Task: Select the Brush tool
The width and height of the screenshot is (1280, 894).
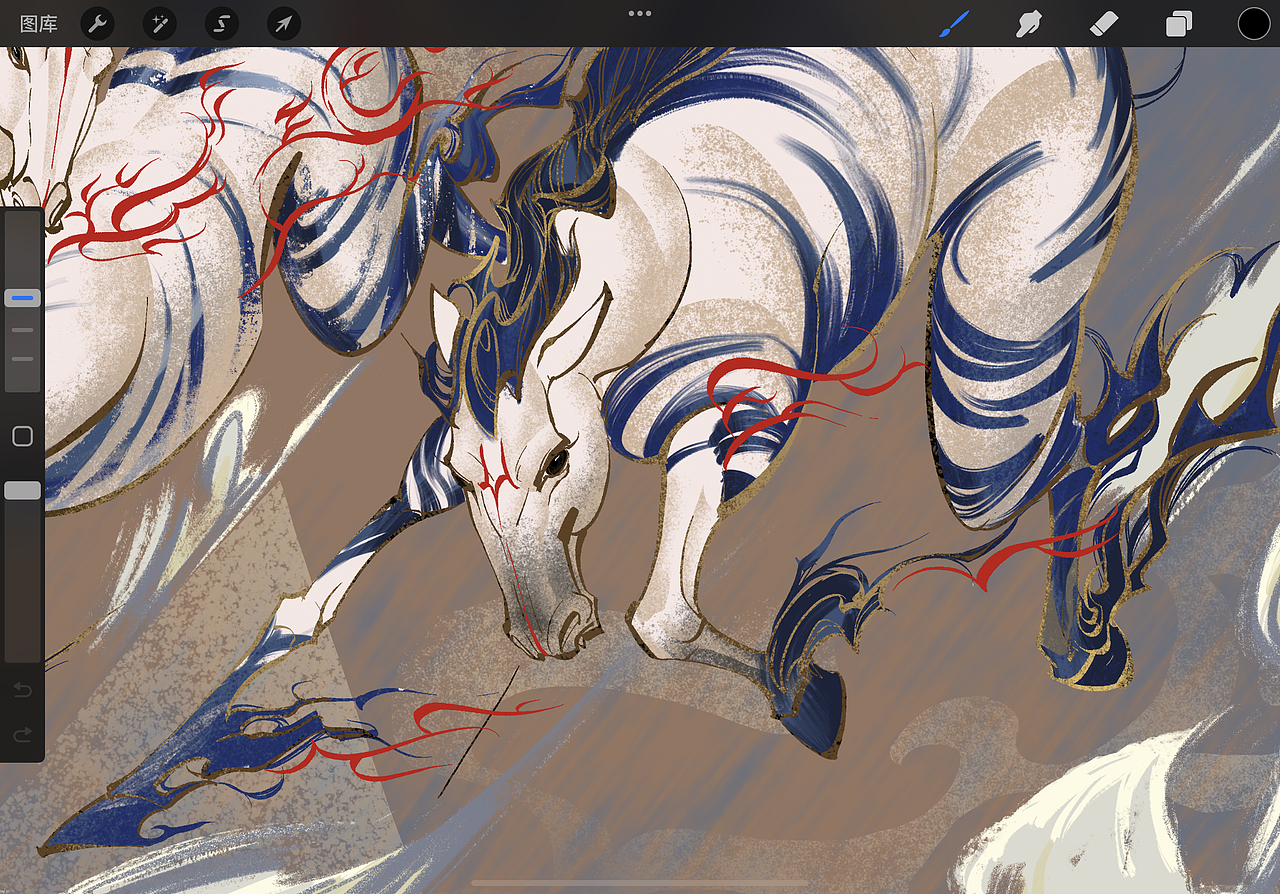Action: point(955,24)
